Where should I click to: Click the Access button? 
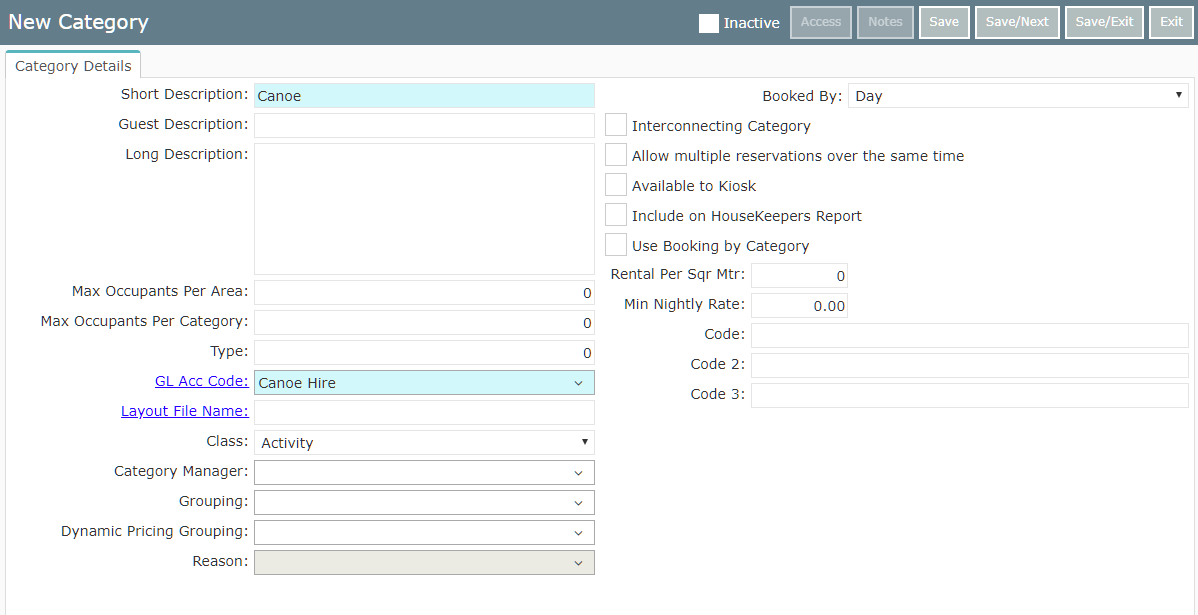(x=821, y=22)
